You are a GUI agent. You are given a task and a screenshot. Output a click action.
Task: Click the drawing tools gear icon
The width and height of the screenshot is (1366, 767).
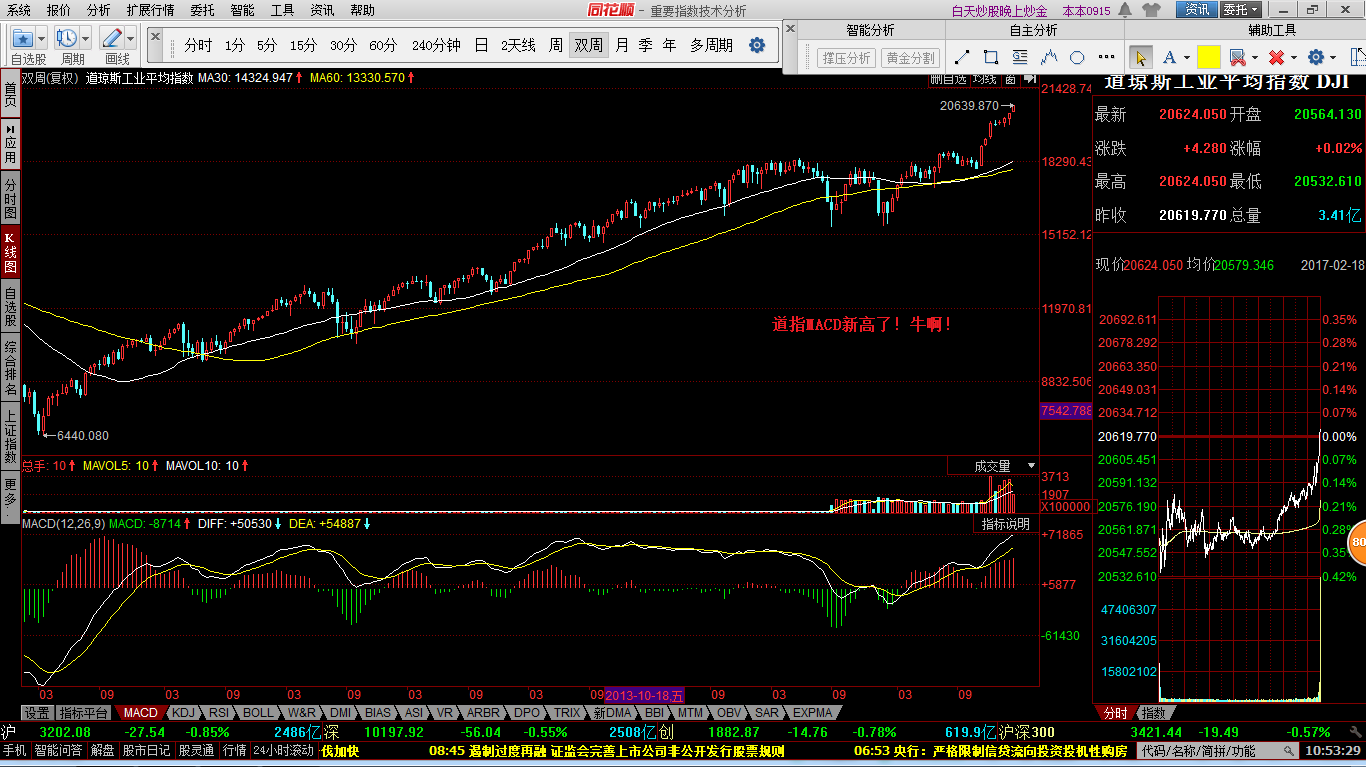coord(1315,57)
